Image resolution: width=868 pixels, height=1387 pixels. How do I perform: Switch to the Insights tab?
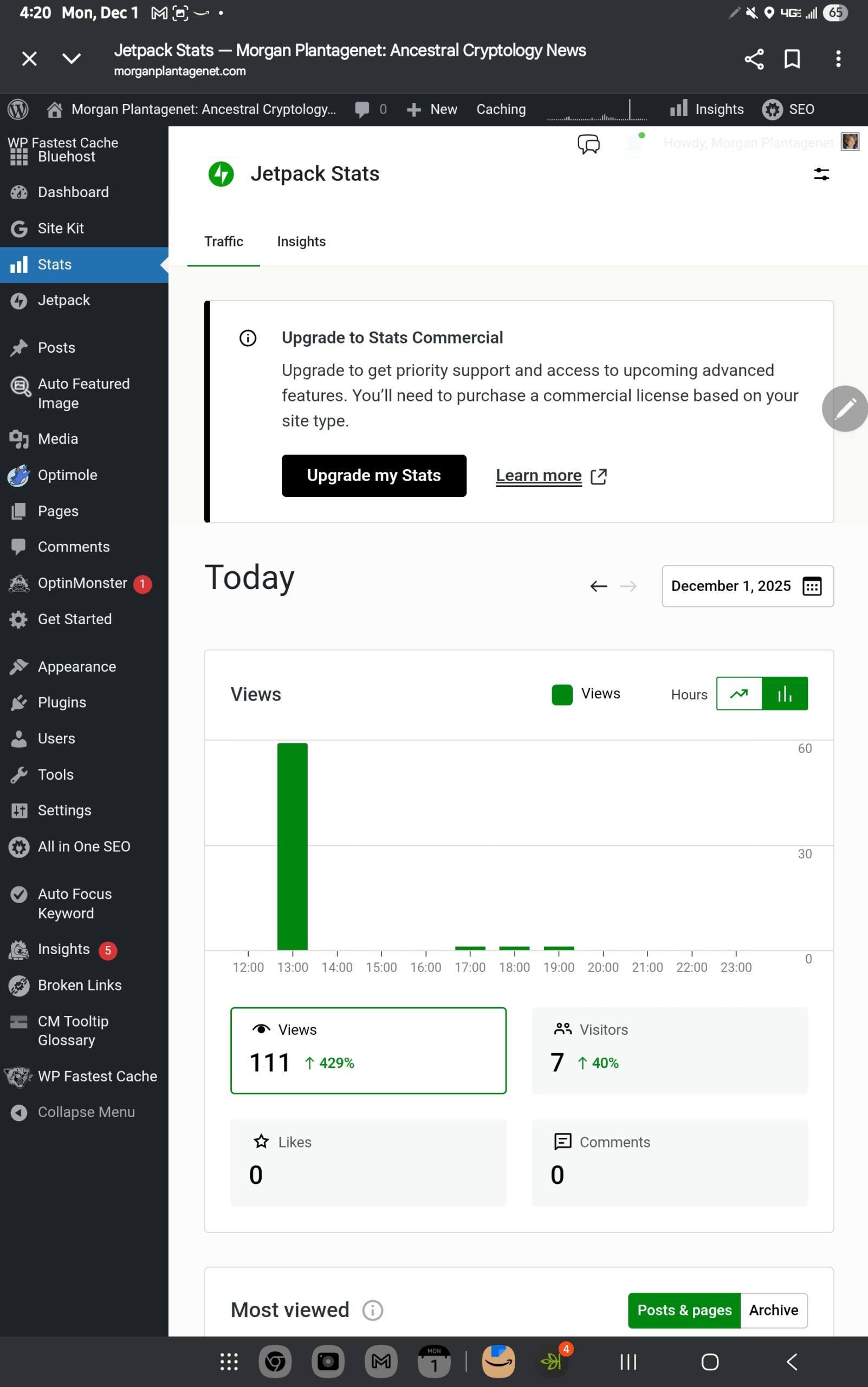pyautogui.click(x=301, y=242)
